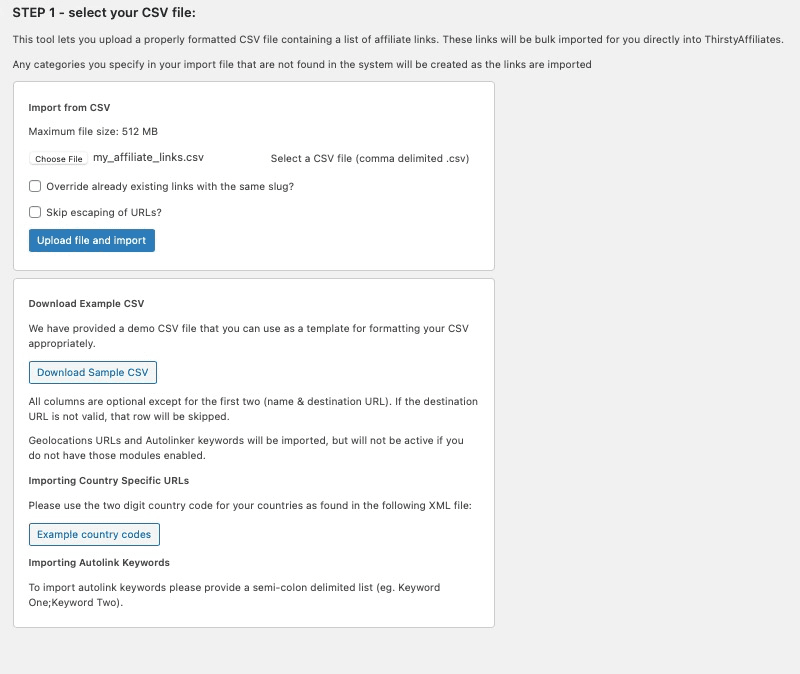The image size is (800, 674).
Task: Click the paragraph about semi-colon delimited keywords
Action: coord(234,595)
